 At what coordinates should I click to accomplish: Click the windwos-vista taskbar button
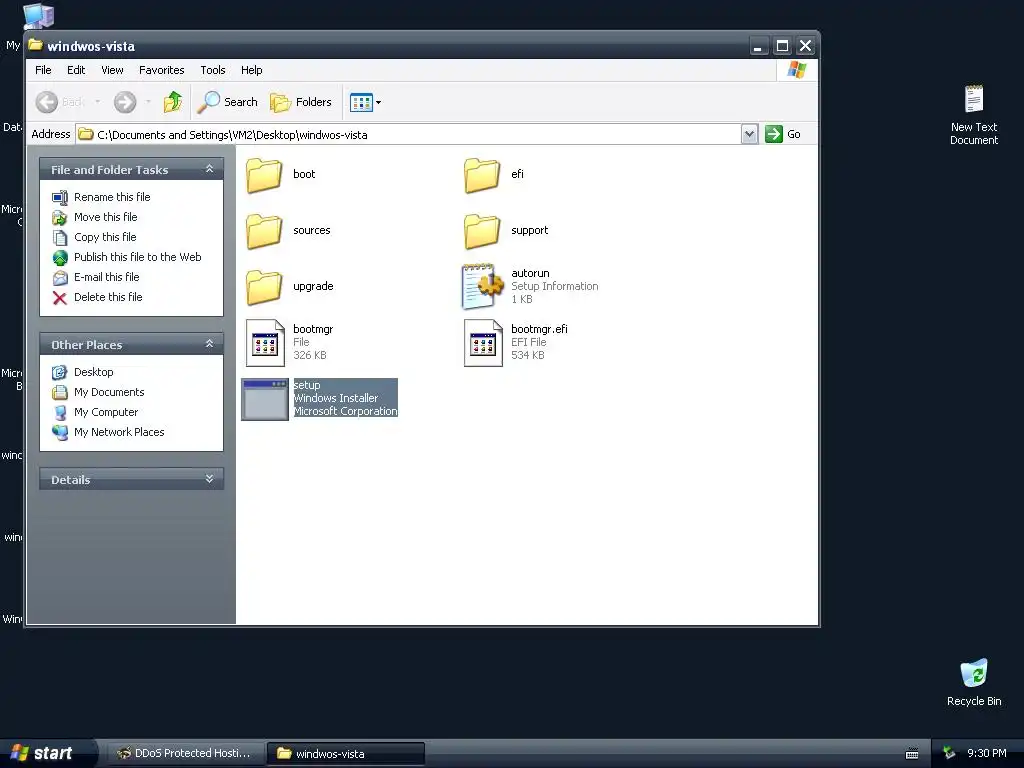pos(346,754)
